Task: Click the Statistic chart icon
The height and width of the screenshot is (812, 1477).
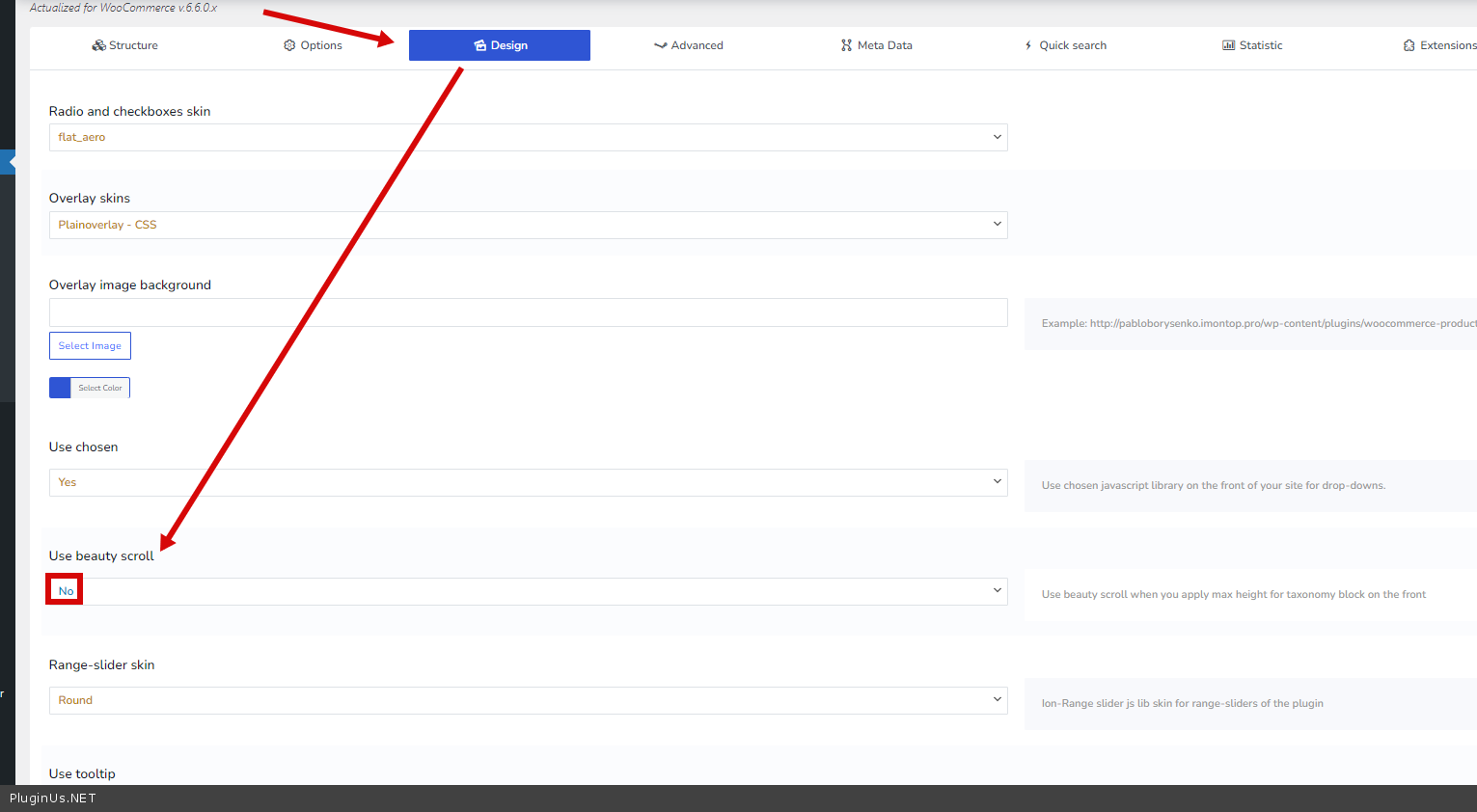Action: click(1228, 45)
